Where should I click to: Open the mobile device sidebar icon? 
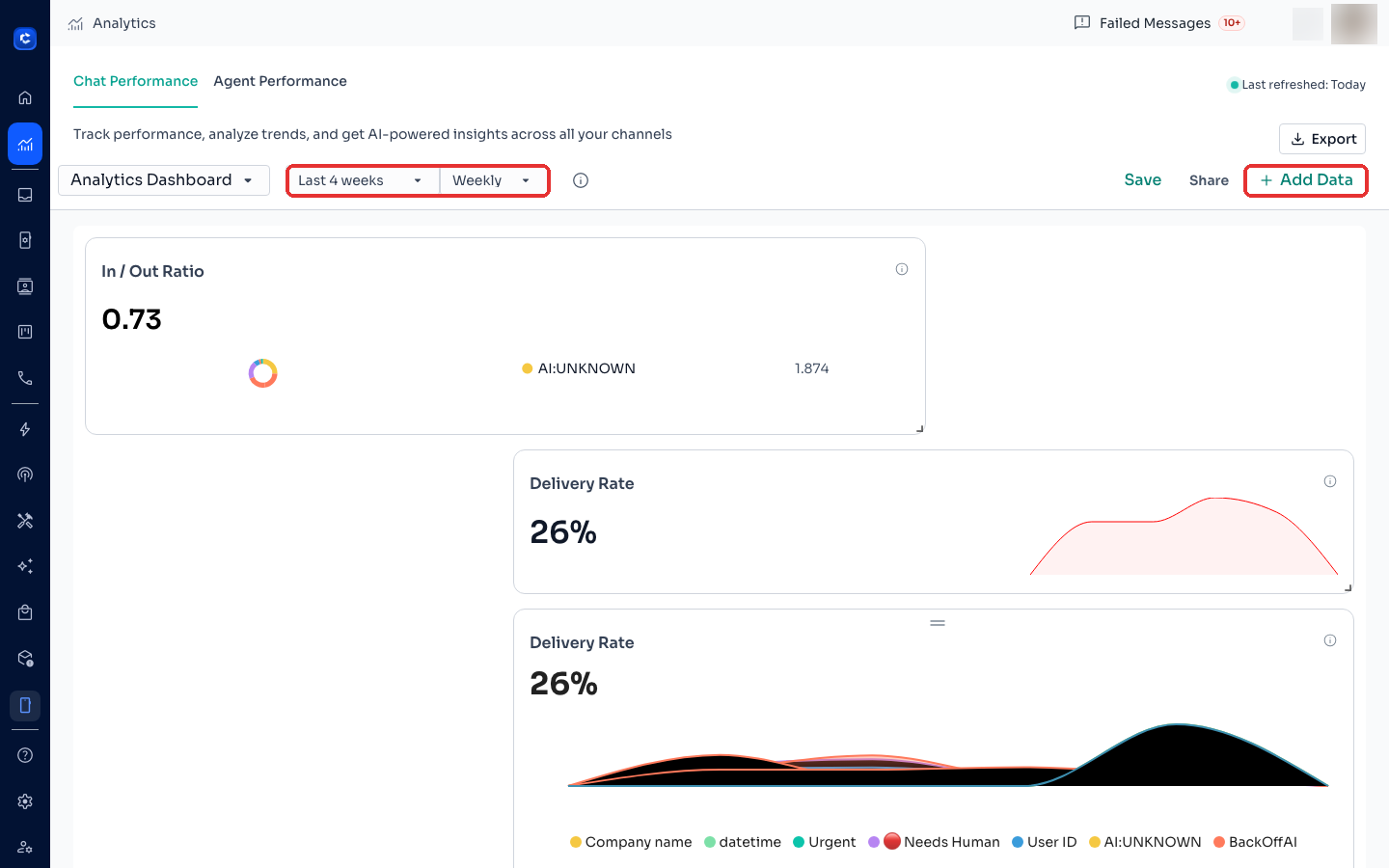25,706
